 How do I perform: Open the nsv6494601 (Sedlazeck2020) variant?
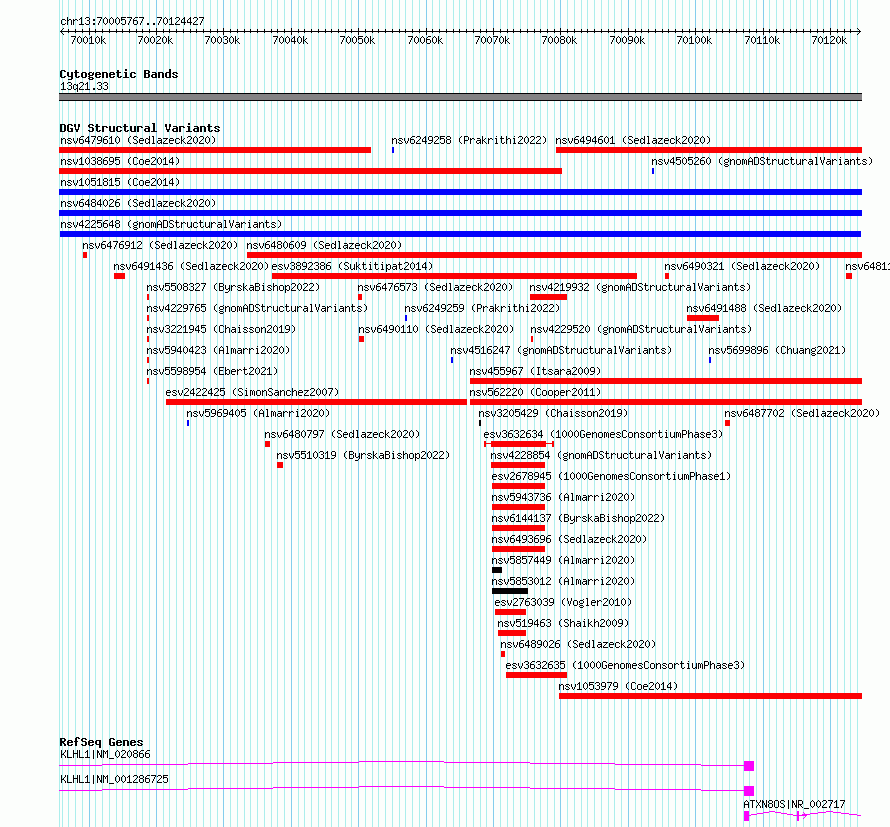pyautogui.click(x=633, y=140)
